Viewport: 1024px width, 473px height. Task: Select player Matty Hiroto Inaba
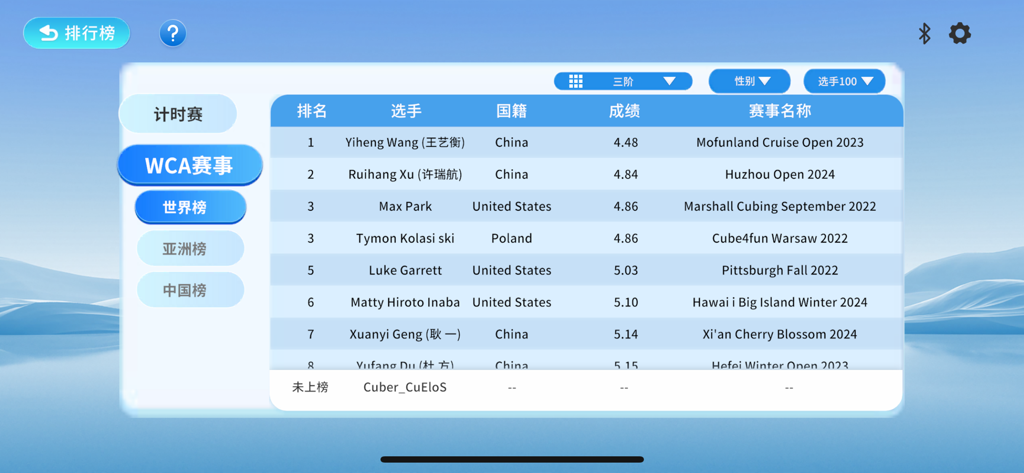tap(405, 302)
